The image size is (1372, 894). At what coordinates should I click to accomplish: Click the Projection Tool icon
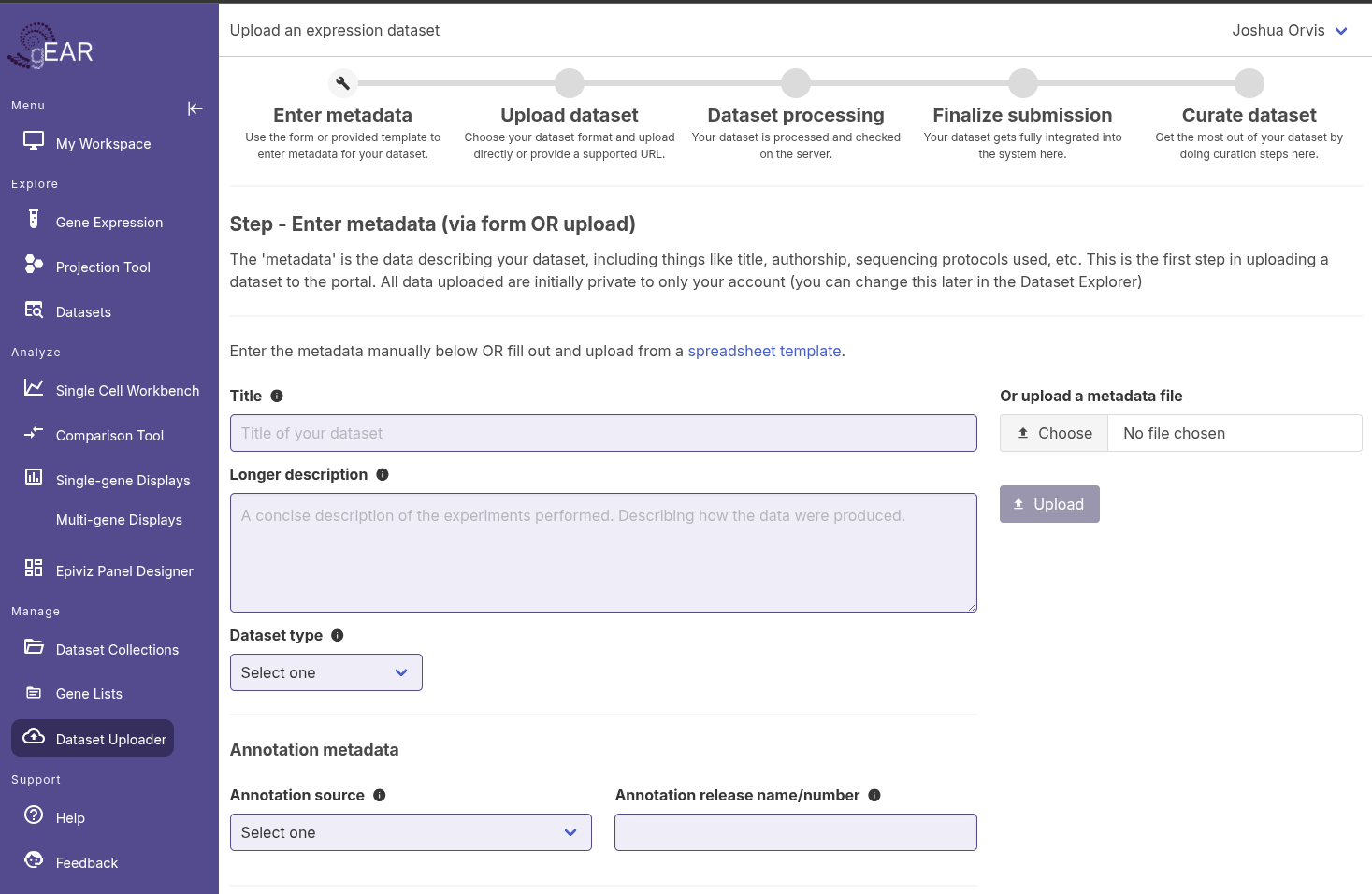(x=34, y=265)
